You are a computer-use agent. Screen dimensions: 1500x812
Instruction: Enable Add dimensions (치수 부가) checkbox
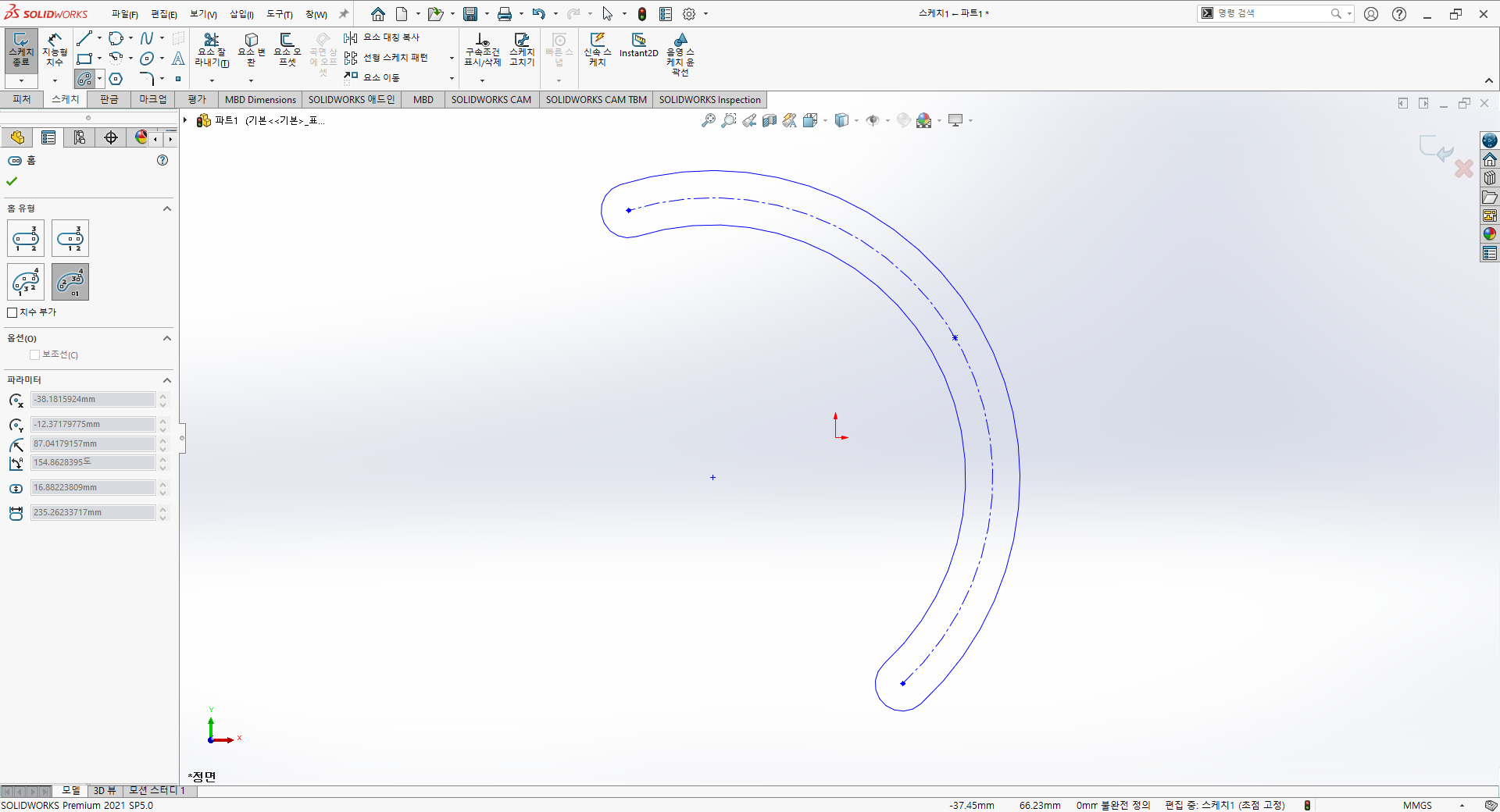pos(12,312)
